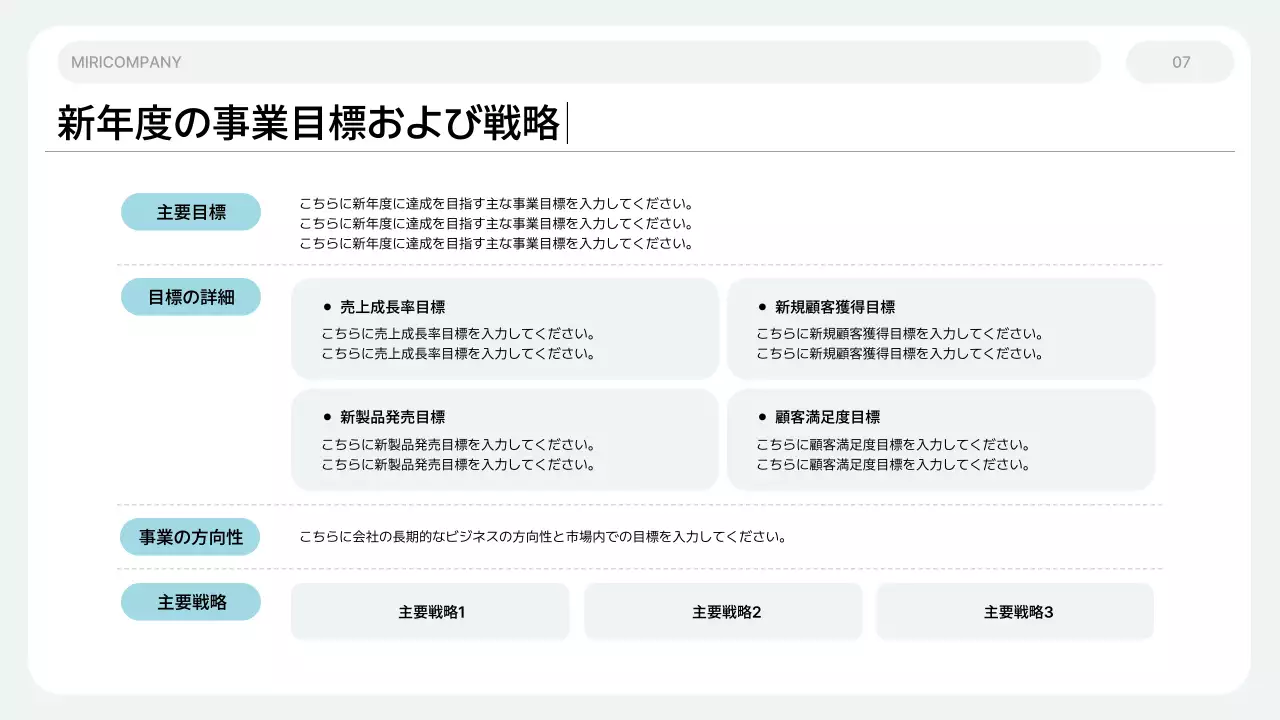
Task: Click the page number 07 badge
Action: [1180, 62]
